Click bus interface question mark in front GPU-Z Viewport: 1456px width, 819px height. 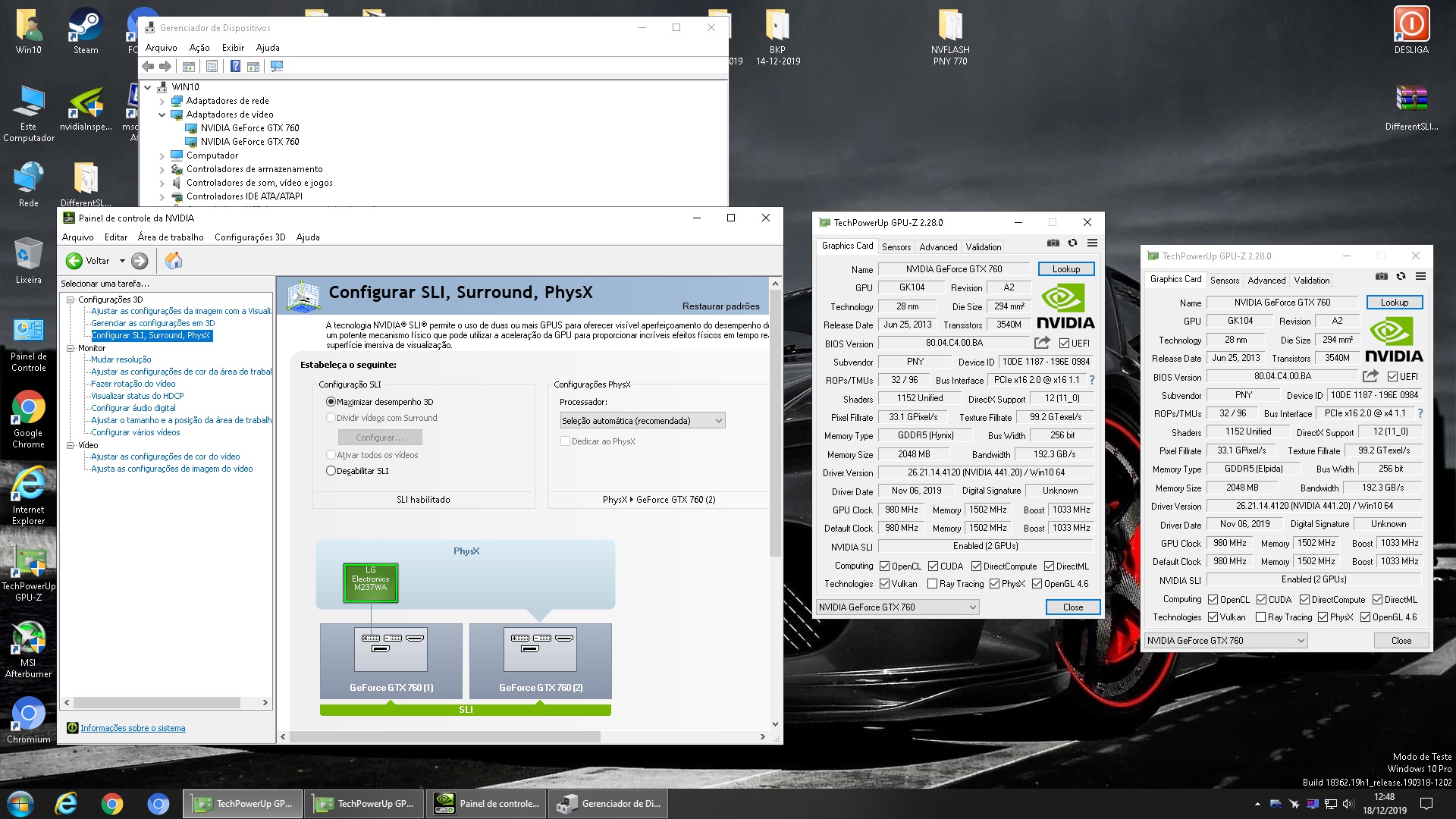click(1092, 380)
